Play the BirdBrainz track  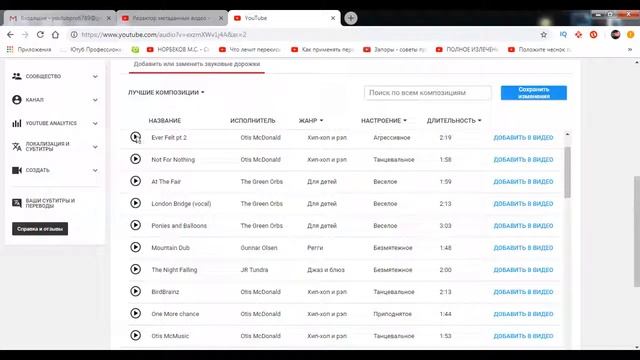pos(135,291)
